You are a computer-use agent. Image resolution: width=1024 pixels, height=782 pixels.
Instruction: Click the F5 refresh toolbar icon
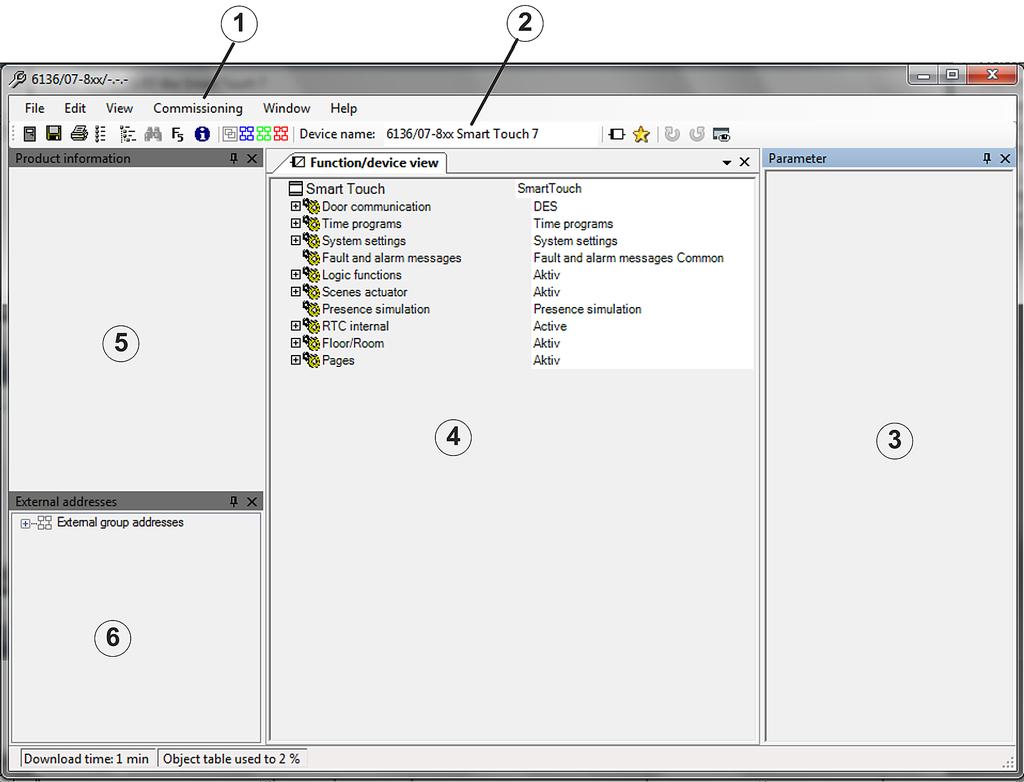tap(178, 135)
